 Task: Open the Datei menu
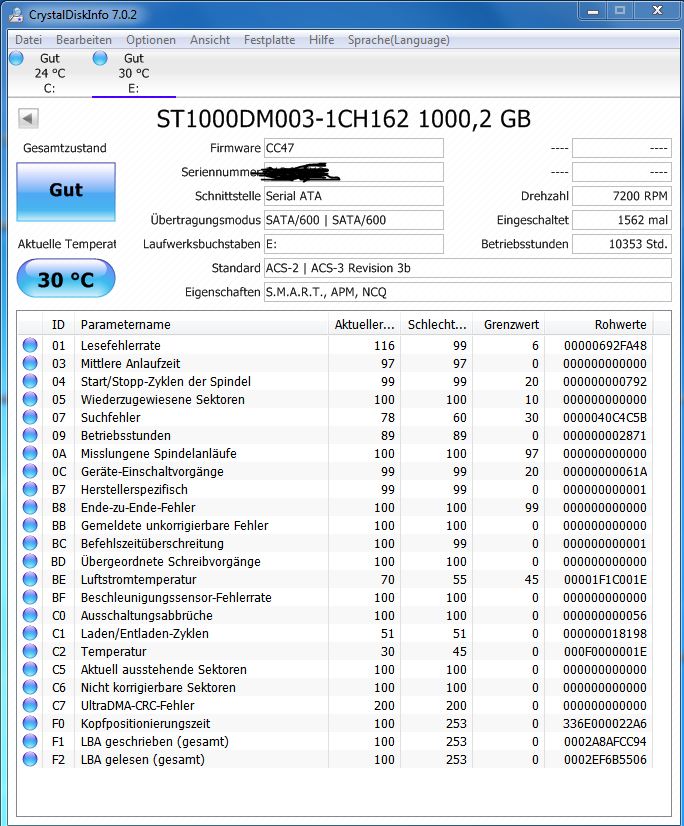(28, 40)
